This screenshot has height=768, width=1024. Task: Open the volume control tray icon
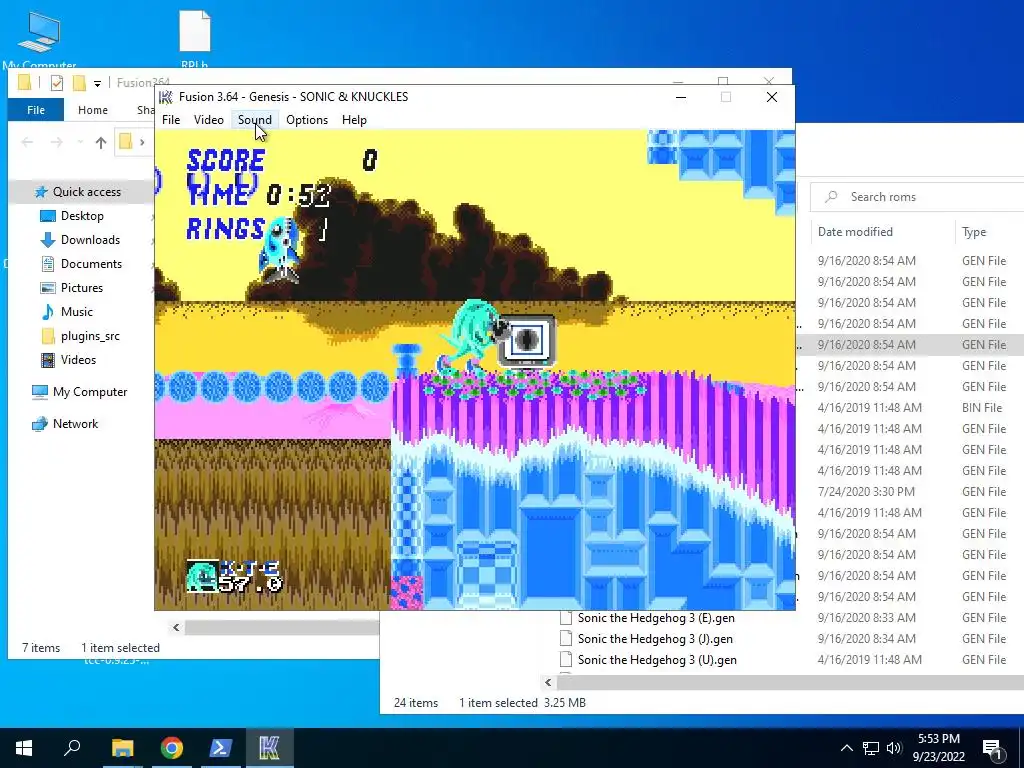click(x=894, y=748)
